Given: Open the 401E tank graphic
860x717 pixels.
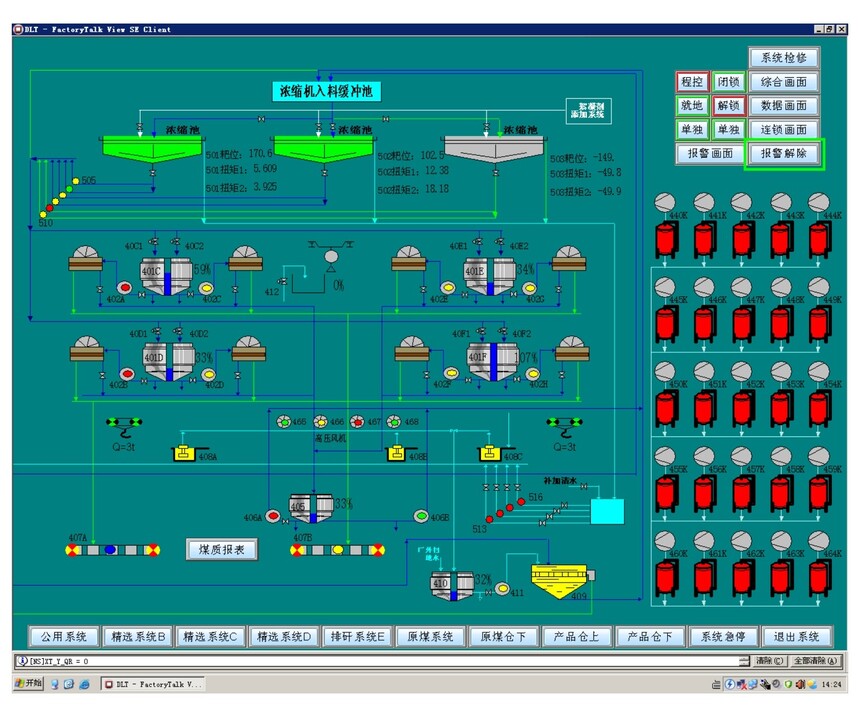Looking at the screenshot, I should click(490, 276).
